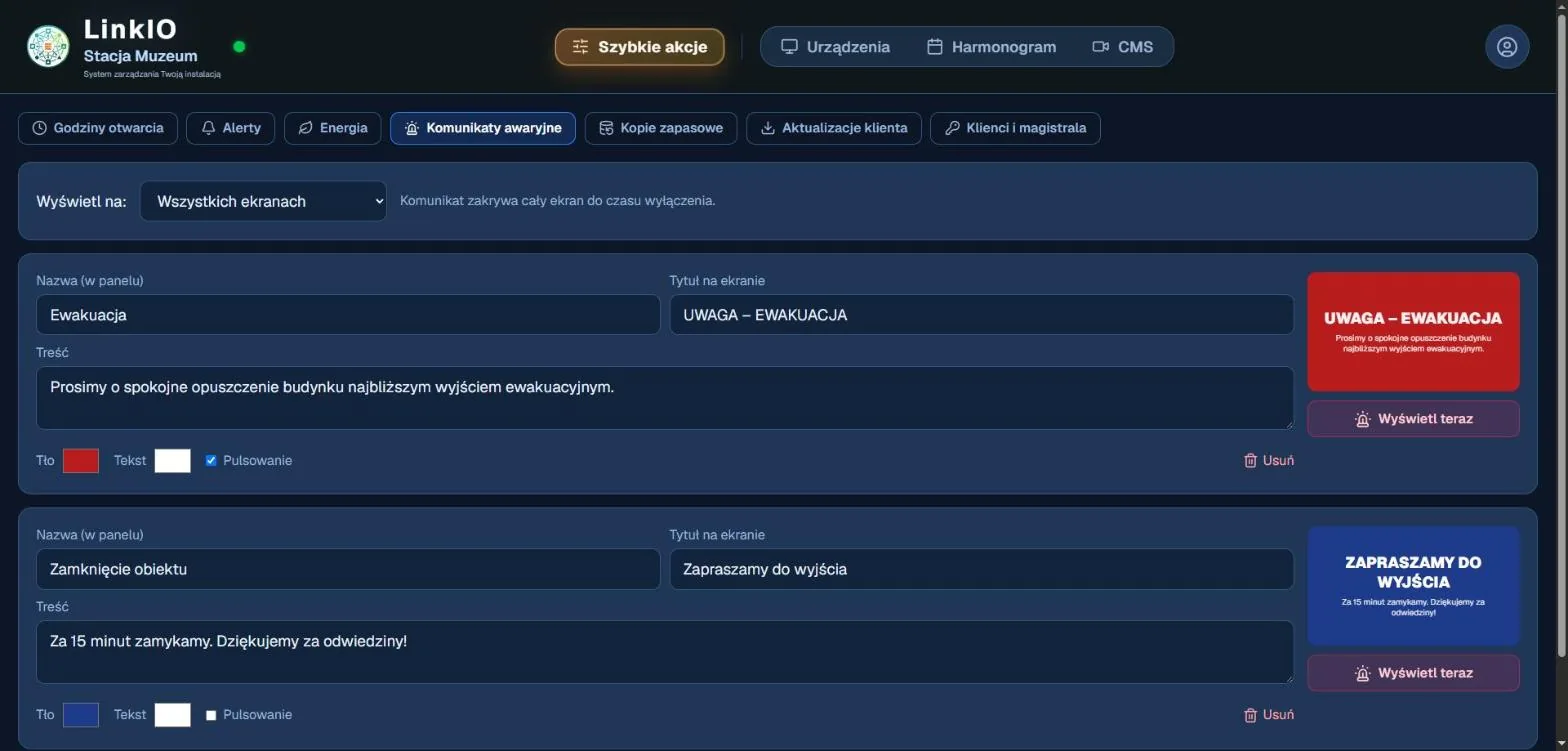The image size is (1568, 751).
Task: Navigate to Urządzenia section
Action: [x=835, y=47]
